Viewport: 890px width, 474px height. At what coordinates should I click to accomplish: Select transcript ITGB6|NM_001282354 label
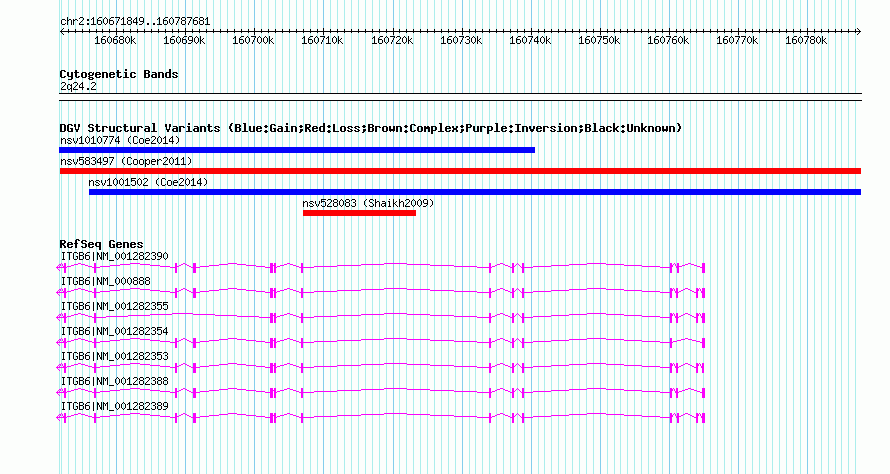[x=115, y=332]
